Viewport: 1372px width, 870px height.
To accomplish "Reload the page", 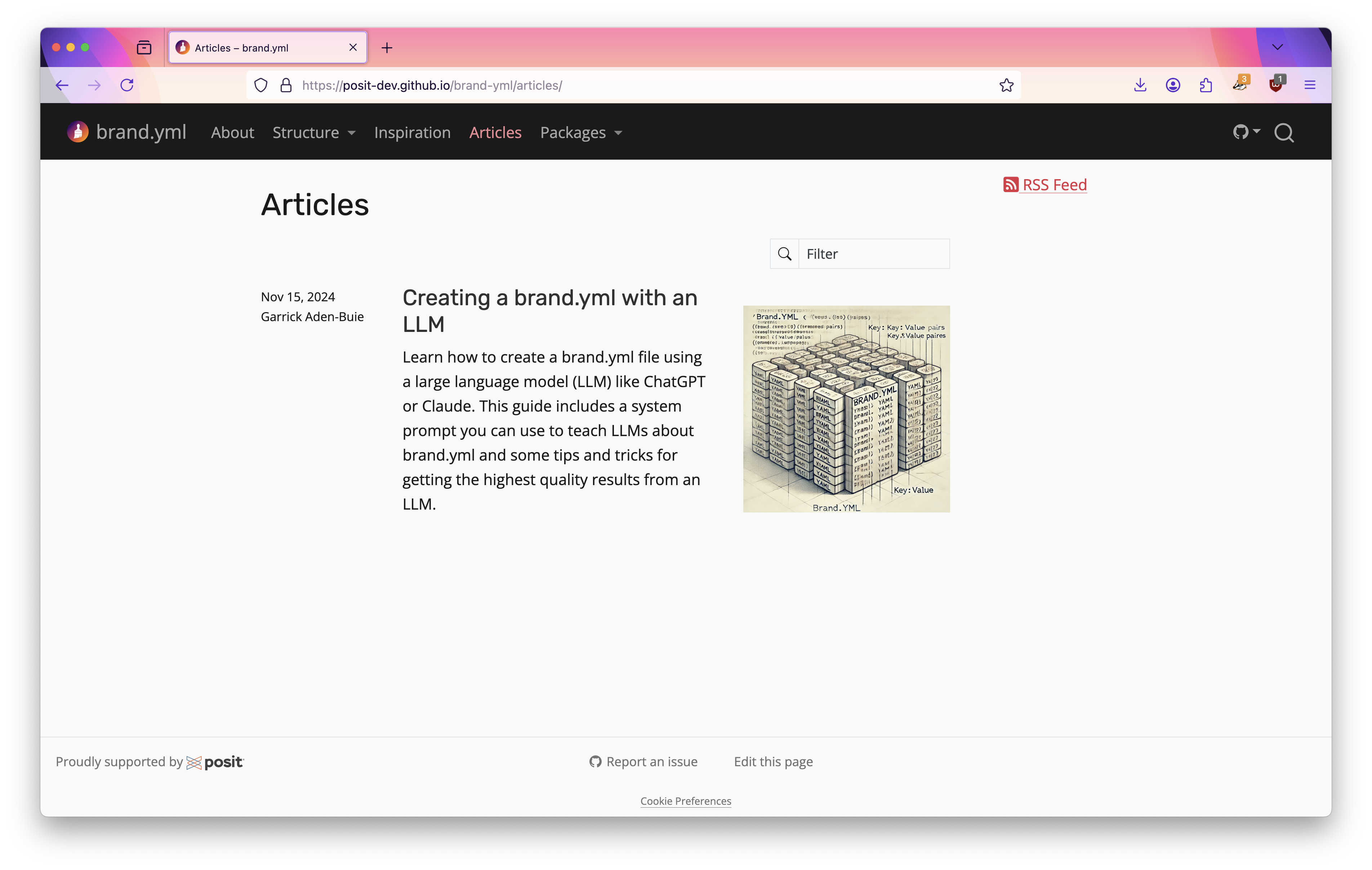I will (x=127, y=85).
